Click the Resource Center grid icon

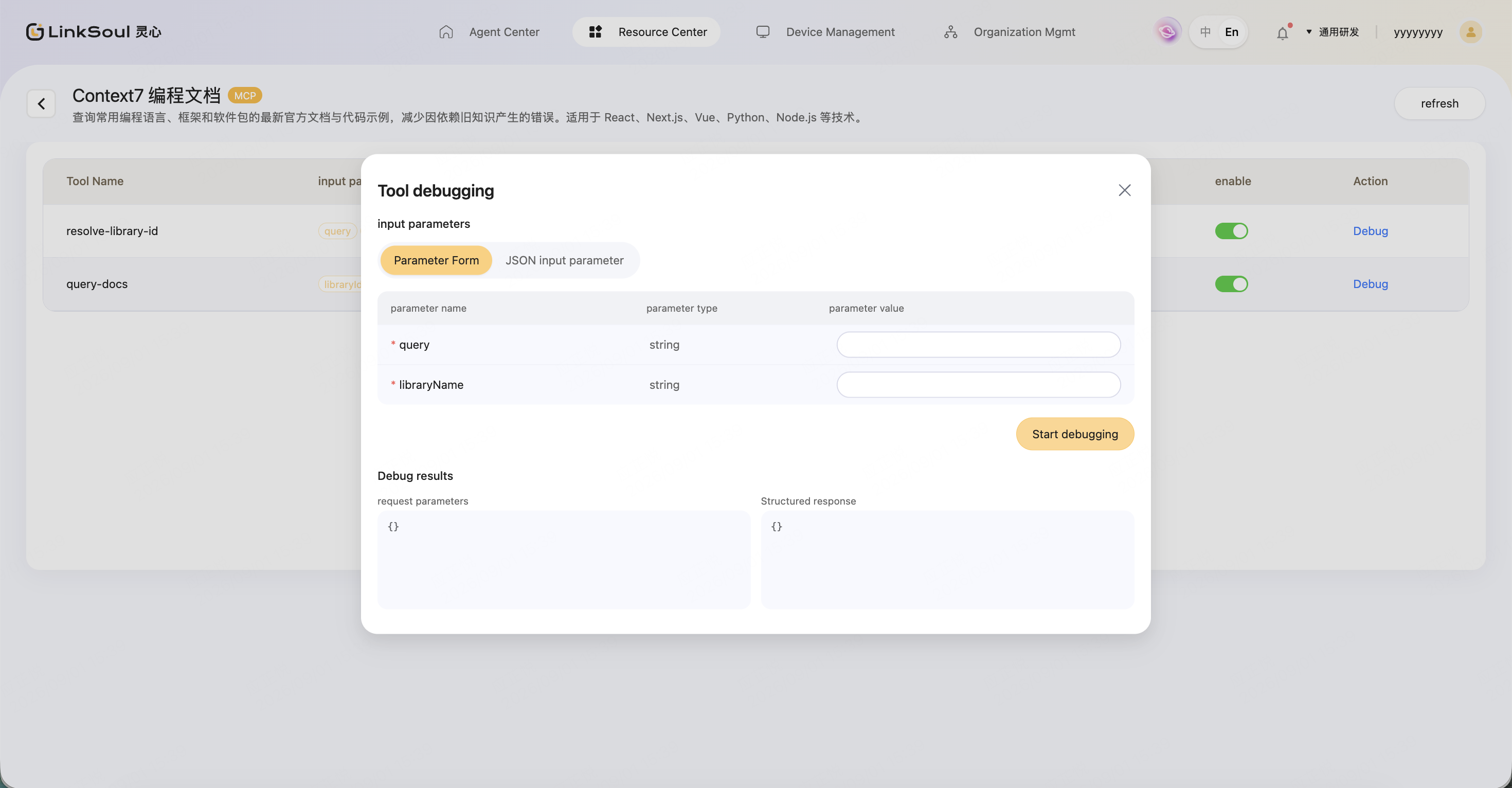coord(595,32)
